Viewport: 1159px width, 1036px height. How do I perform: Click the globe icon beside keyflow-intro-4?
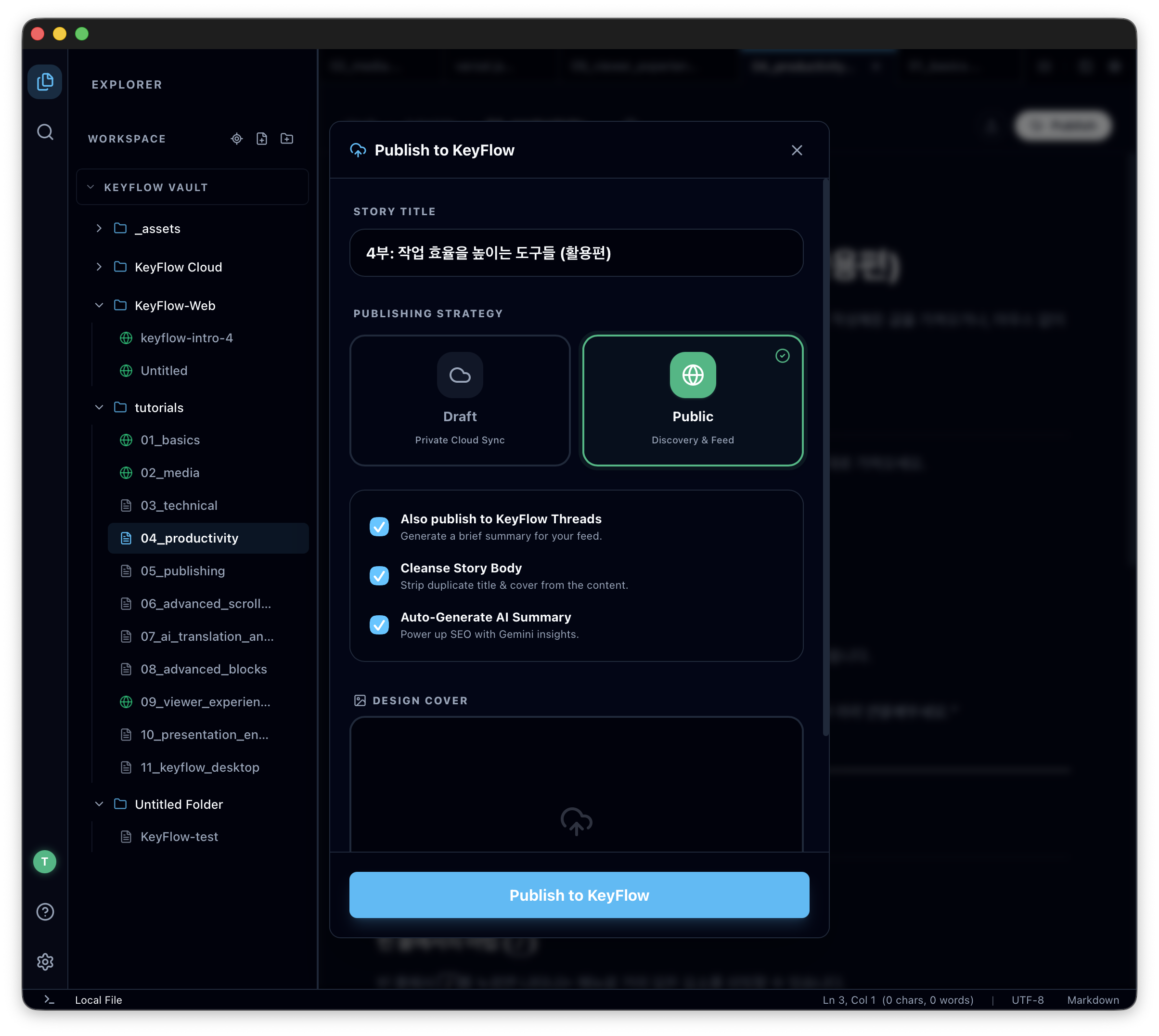[126, 338]
